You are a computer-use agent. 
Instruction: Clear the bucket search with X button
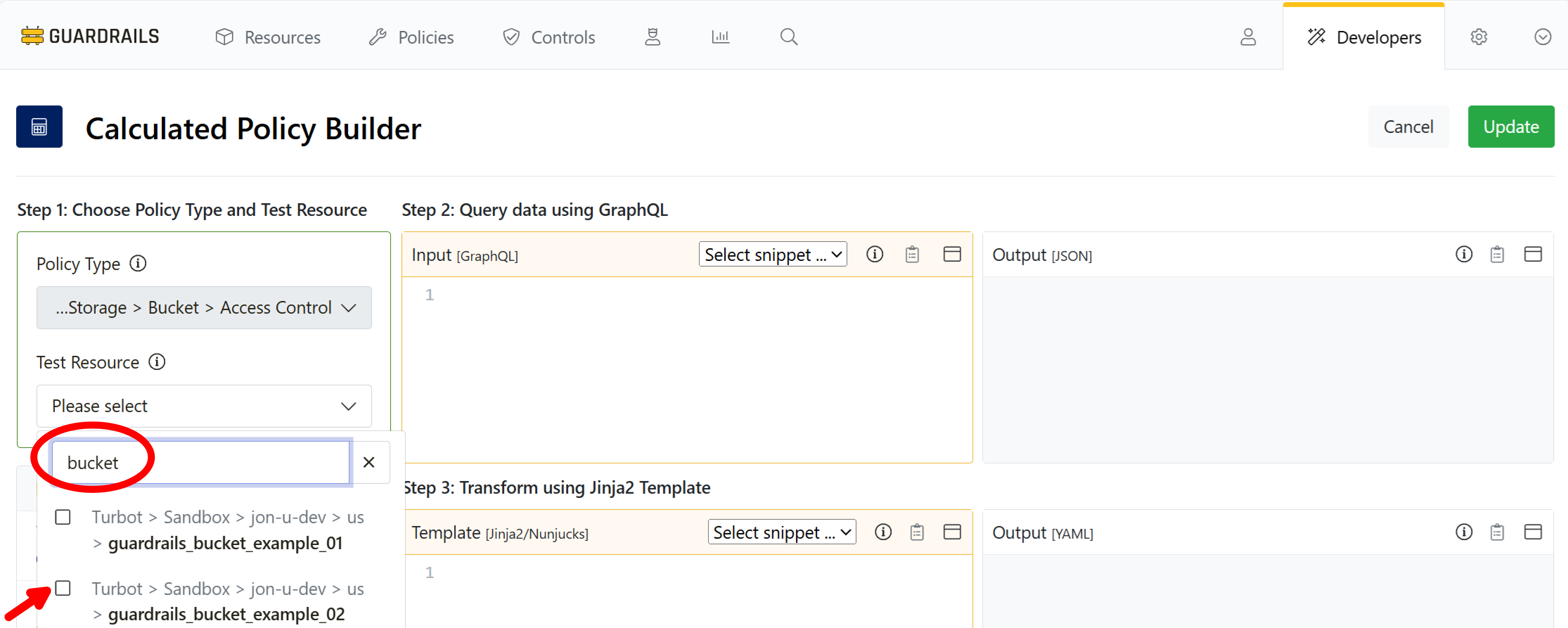tap(369, 462)
